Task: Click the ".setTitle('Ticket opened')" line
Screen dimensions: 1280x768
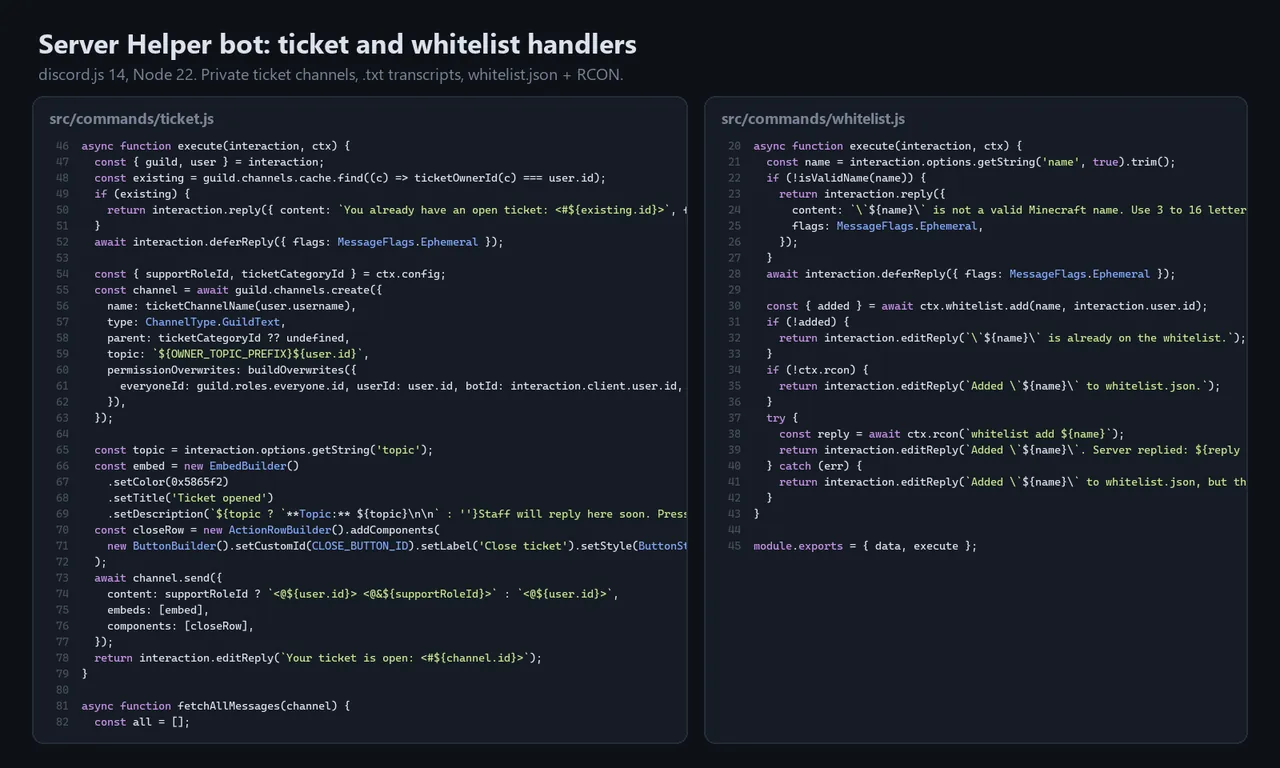Action: pyautogui.click(x=190, y=498)
